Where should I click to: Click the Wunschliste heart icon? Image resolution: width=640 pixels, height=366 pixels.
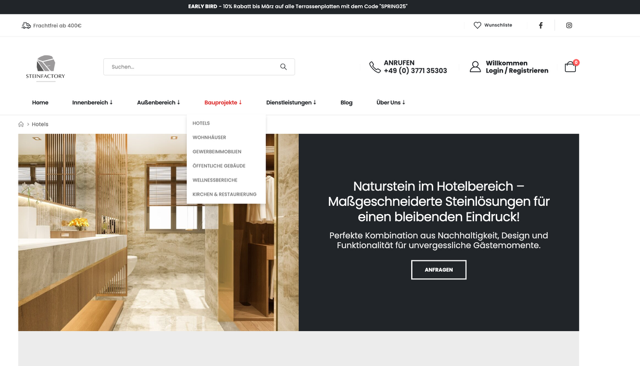[477, 25]
